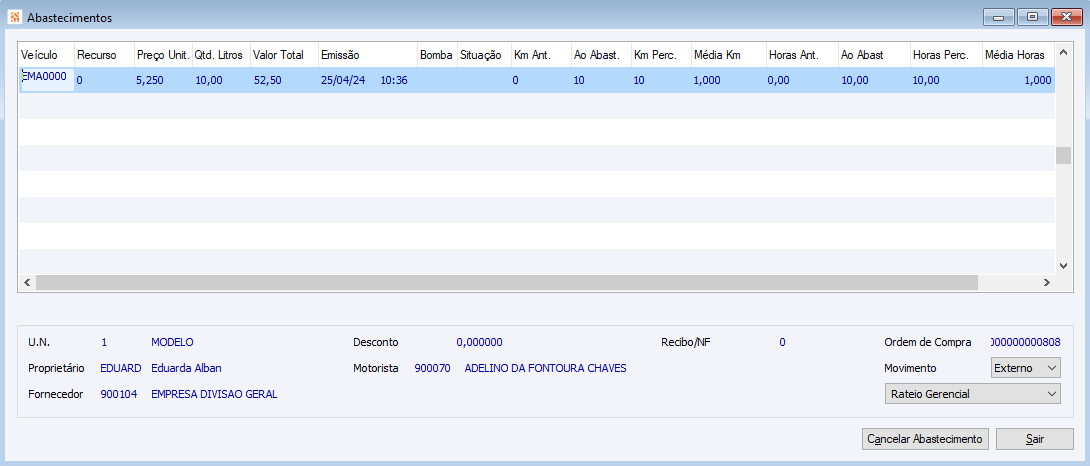This screenshot has height=466, width=1090.
Task: Open the Rateio Gerencial dropdown
Action: (973, 394)
